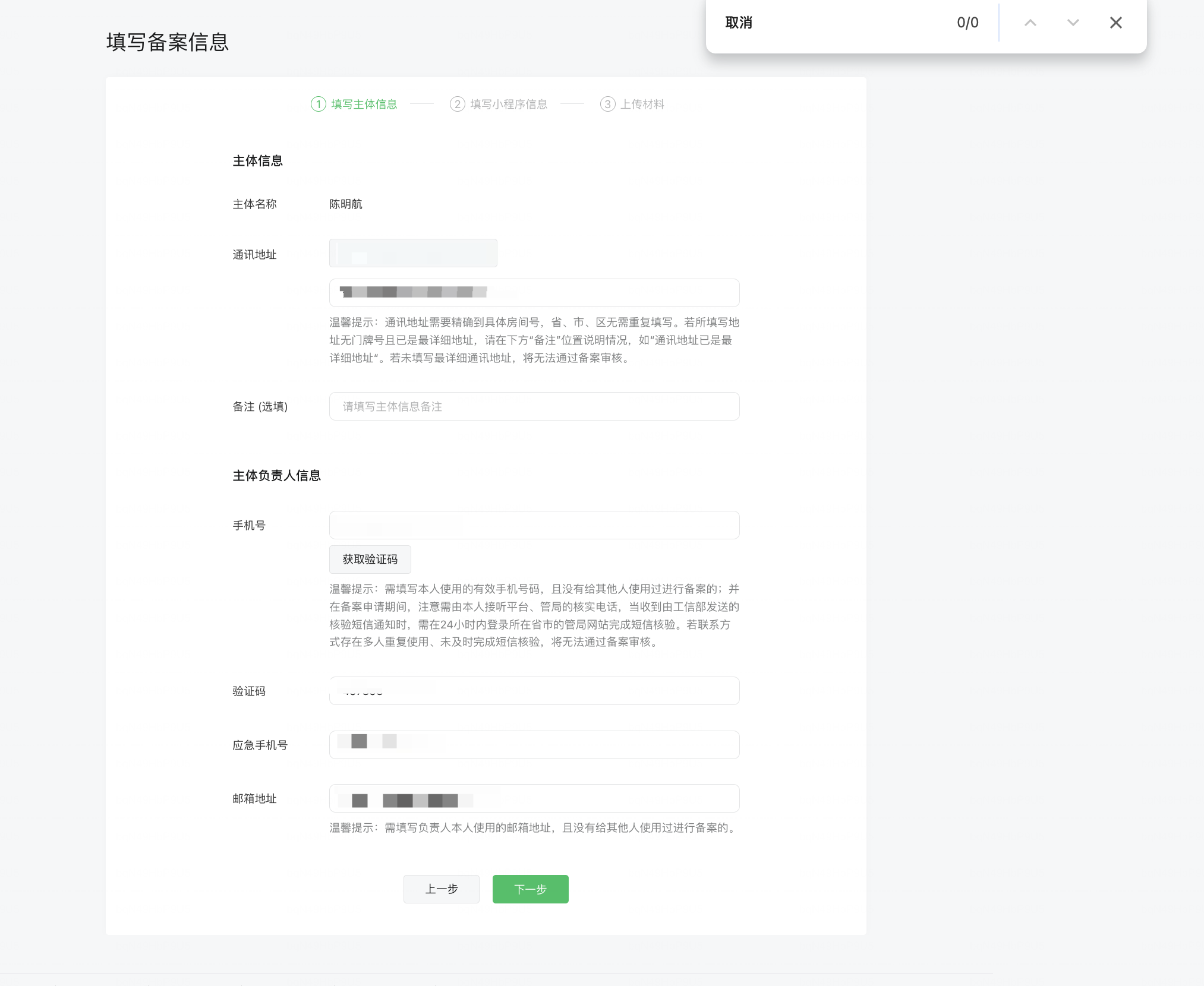Click the 备注 remarks input field
This screenshot has height=986, width=1204.
tap(534, 406)
